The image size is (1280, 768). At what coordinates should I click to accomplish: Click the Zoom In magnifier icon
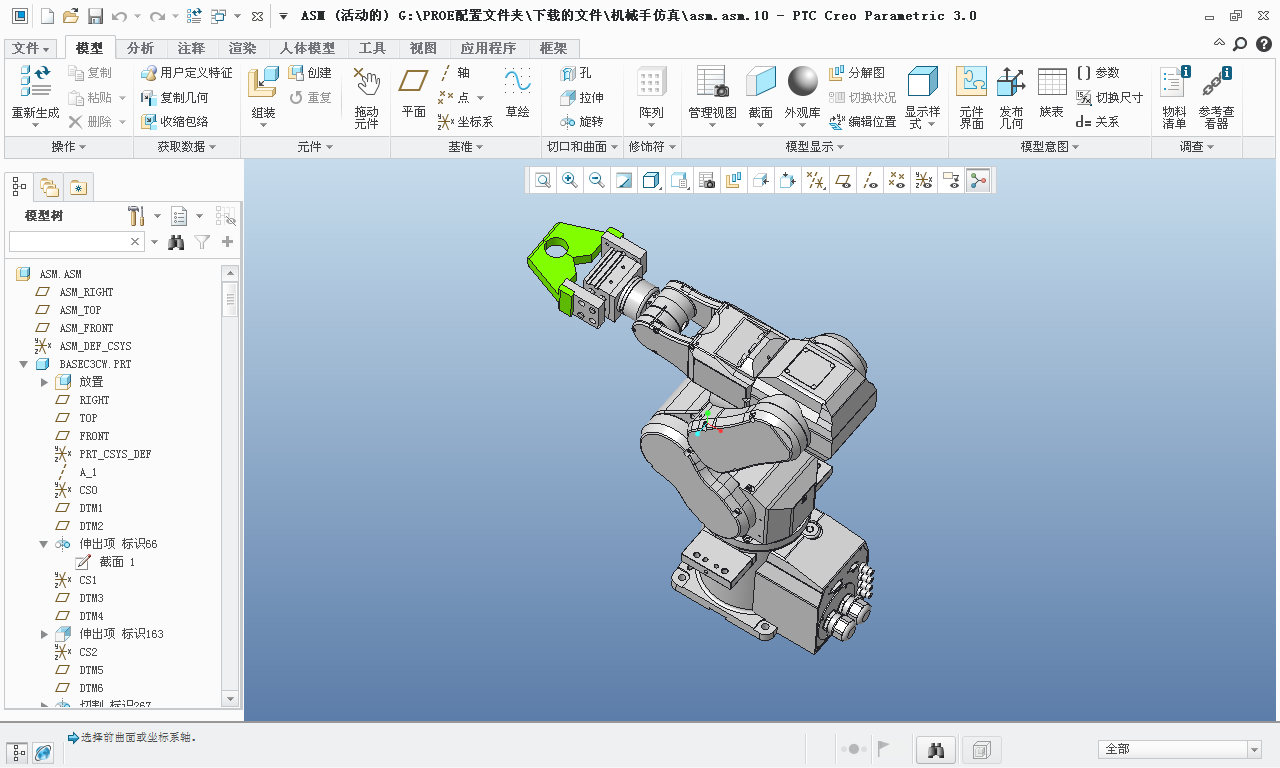click(569, 180)
